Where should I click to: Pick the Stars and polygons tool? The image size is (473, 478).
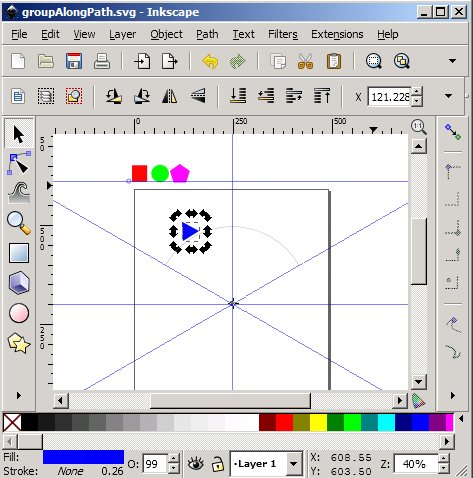click(x=19, y=343)
